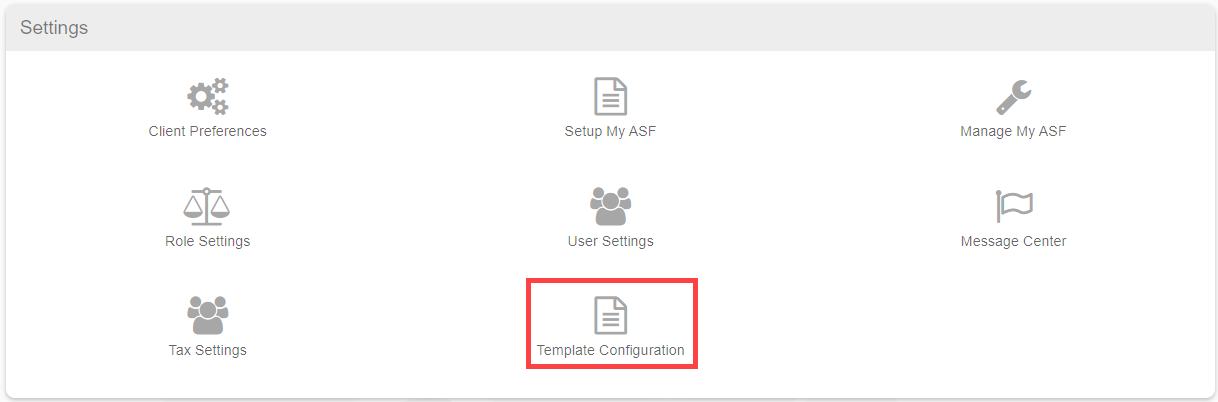Image resolution: width=1218 pixels, height=402 pixels.
Task: Click the Template Configuration document icon
Action: point(610,315)
